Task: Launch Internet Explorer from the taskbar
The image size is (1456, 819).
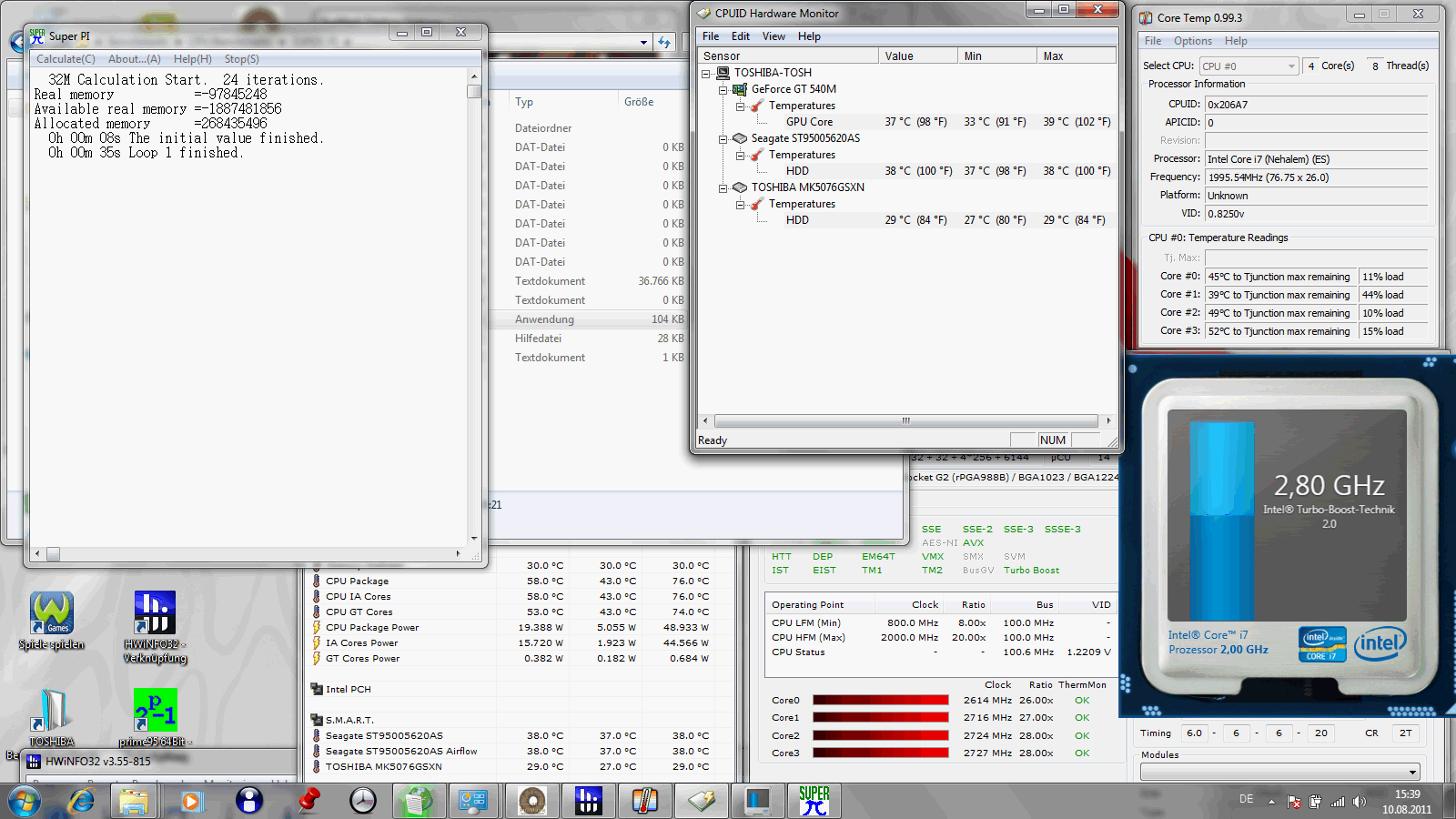Action: (x=81, y=801)
